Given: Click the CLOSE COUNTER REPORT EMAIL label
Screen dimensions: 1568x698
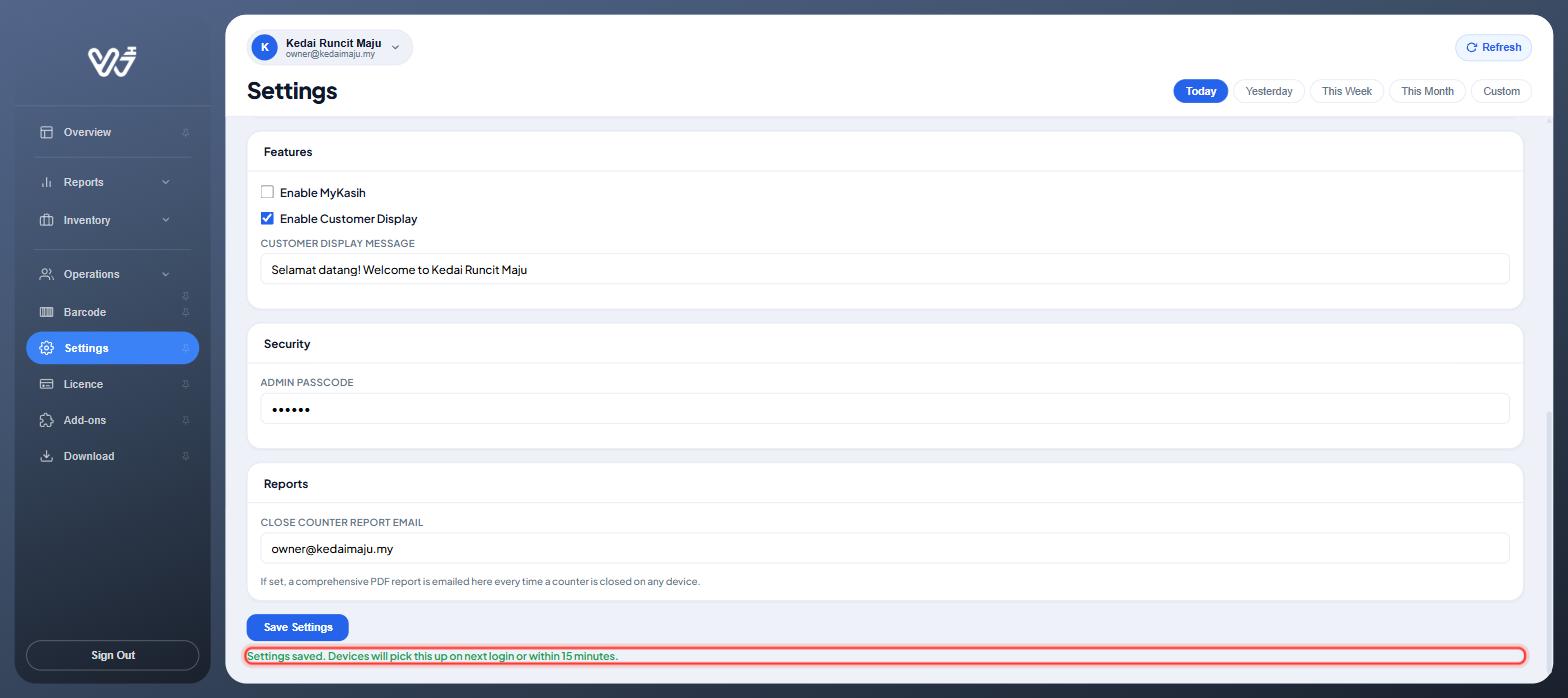Looking at the screenshot, I should coord(341,522).
